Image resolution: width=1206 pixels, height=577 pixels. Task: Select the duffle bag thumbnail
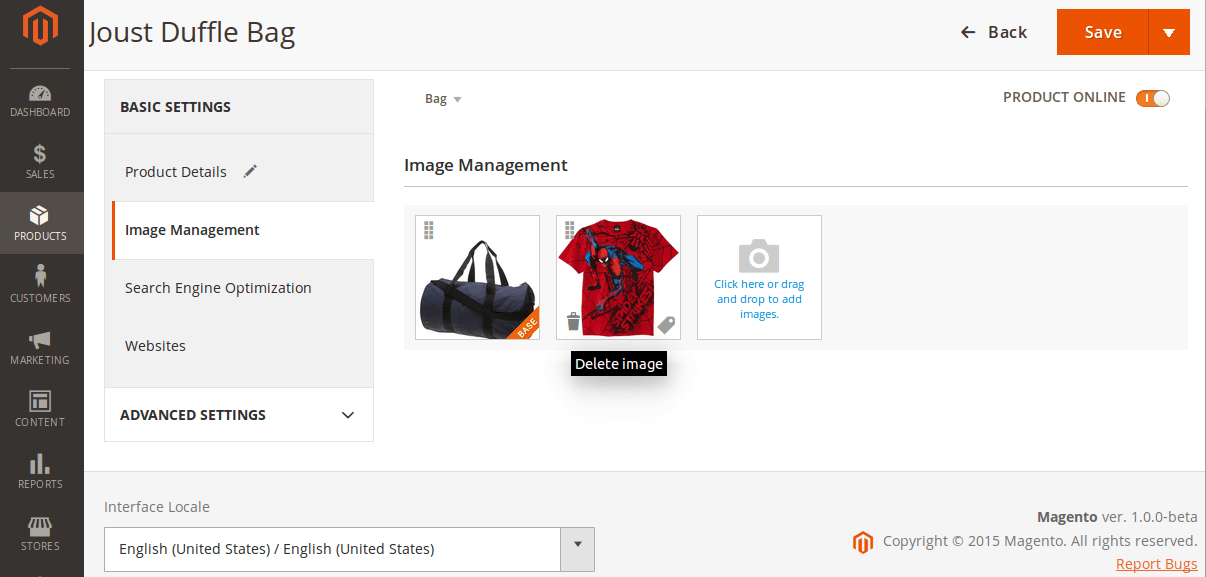click(477, 277)
